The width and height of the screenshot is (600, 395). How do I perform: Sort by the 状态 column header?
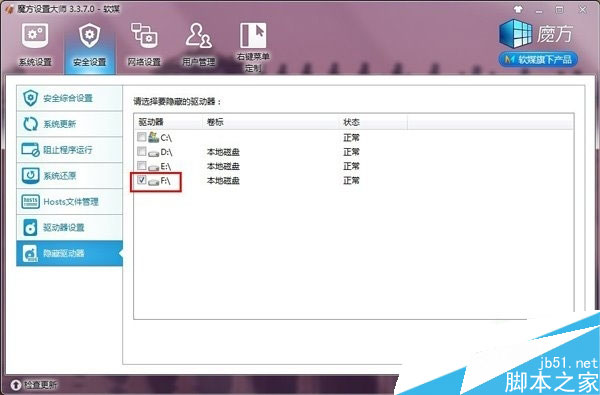point(373,122)
